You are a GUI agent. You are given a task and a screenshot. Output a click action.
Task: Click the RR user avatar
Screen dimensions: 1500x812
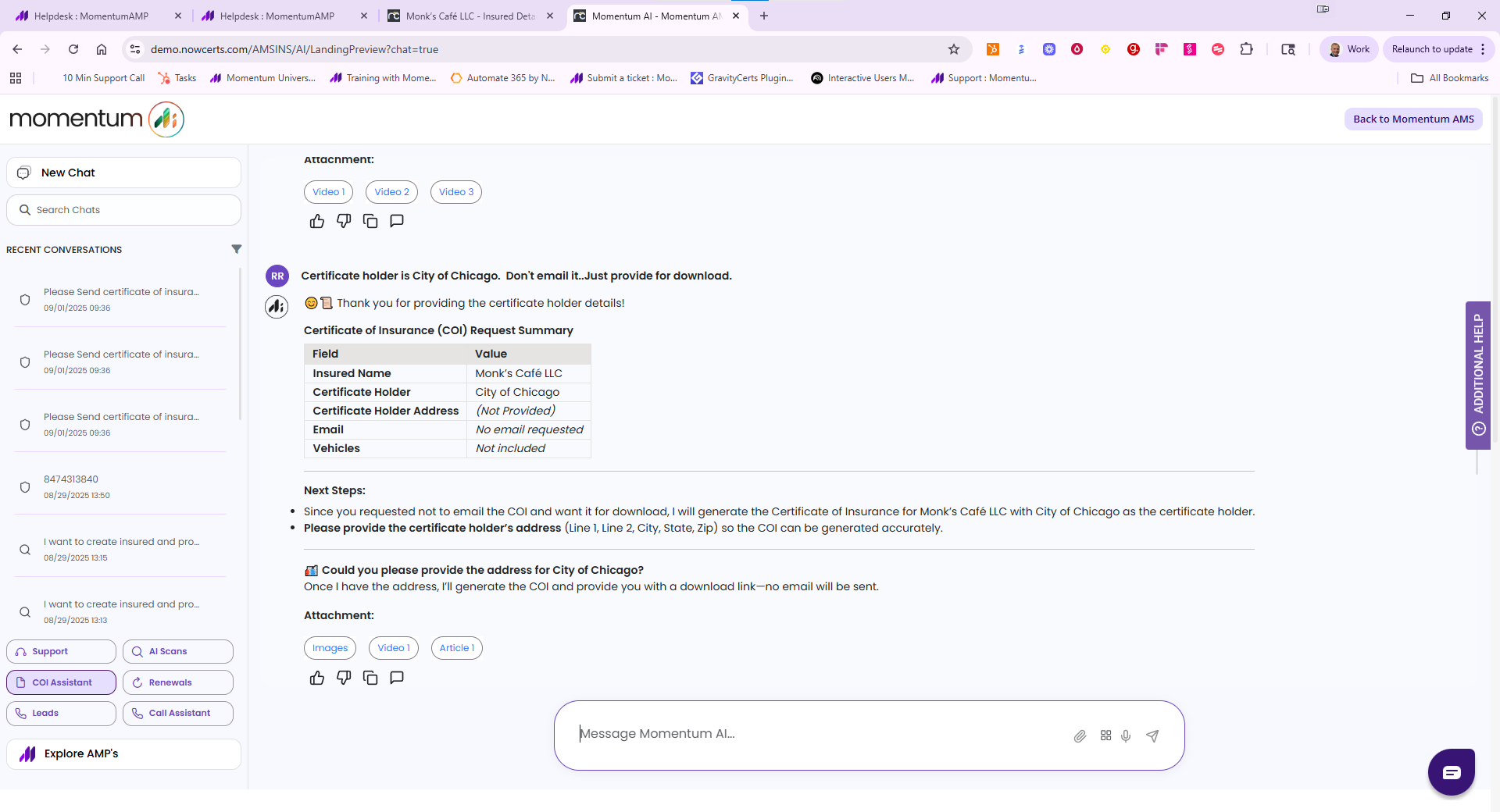pos(277,276)
